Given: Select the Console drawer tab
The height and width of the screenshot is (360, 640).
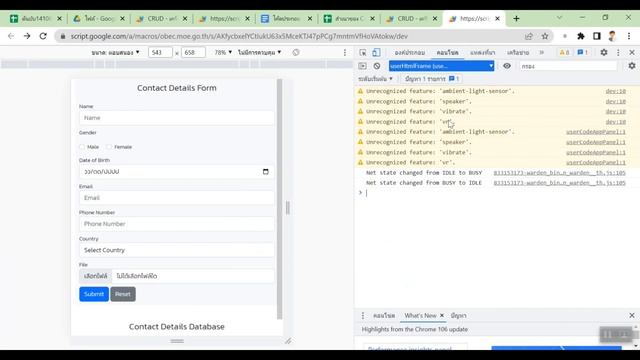Looking at the screenshot, I should pyautogui.click(x=384, y=316).
